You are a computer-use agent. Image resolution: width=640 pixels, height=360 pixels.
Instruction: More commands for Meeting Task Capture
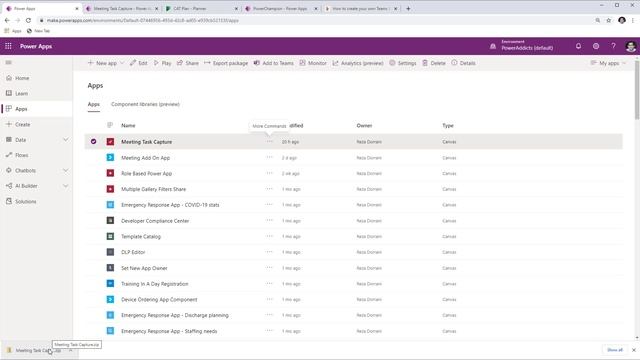[269, 142]
